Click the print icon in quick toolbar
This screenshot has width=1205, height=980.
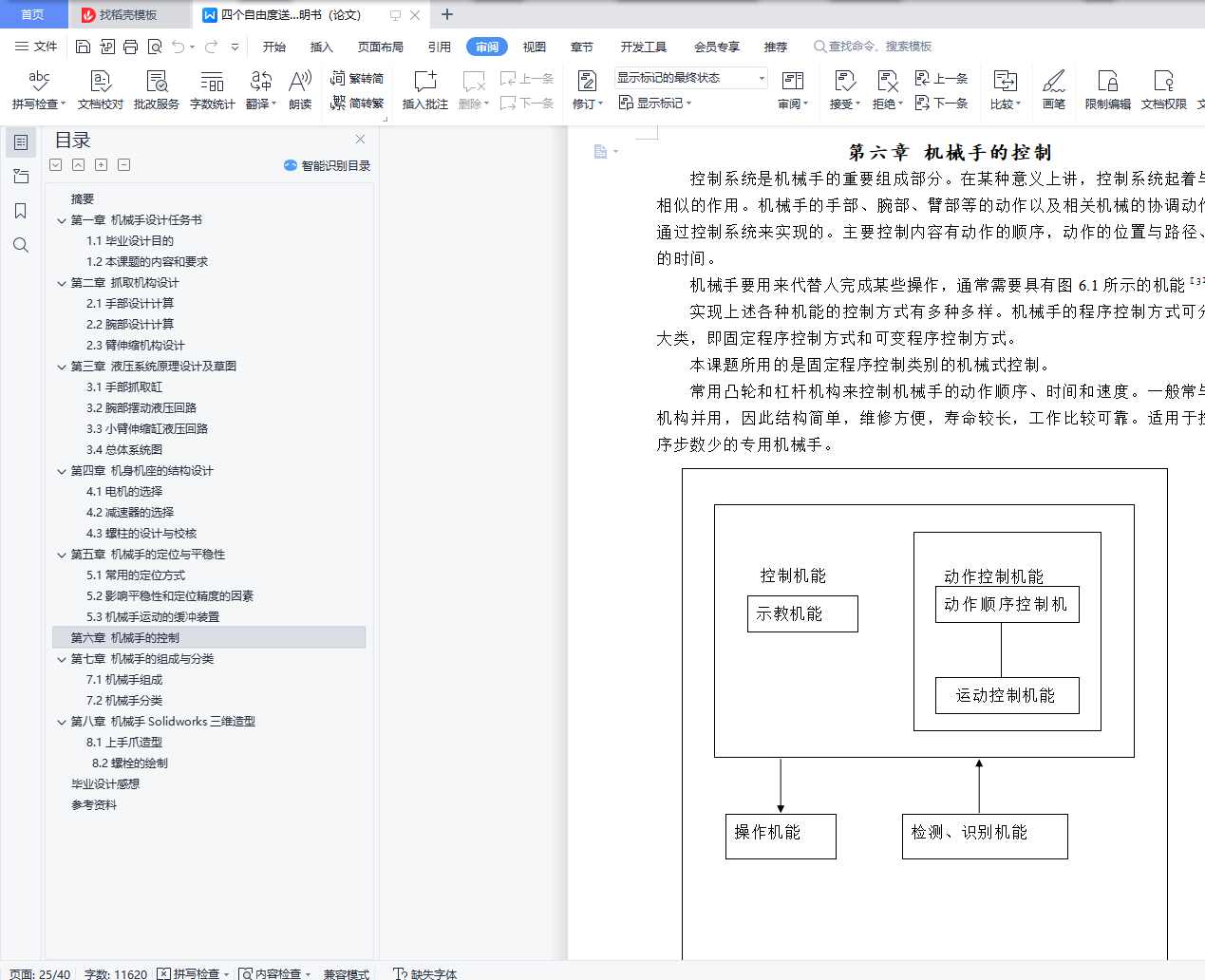click(130, 47)
